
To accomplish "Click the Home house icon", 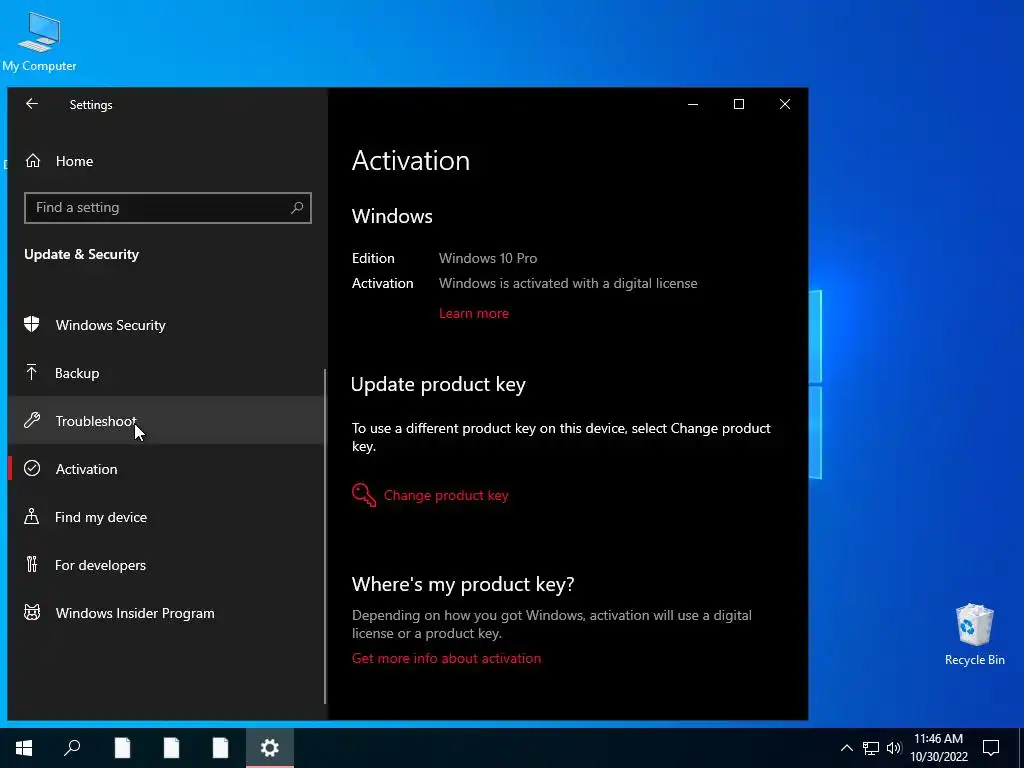I will pos(33,161).
